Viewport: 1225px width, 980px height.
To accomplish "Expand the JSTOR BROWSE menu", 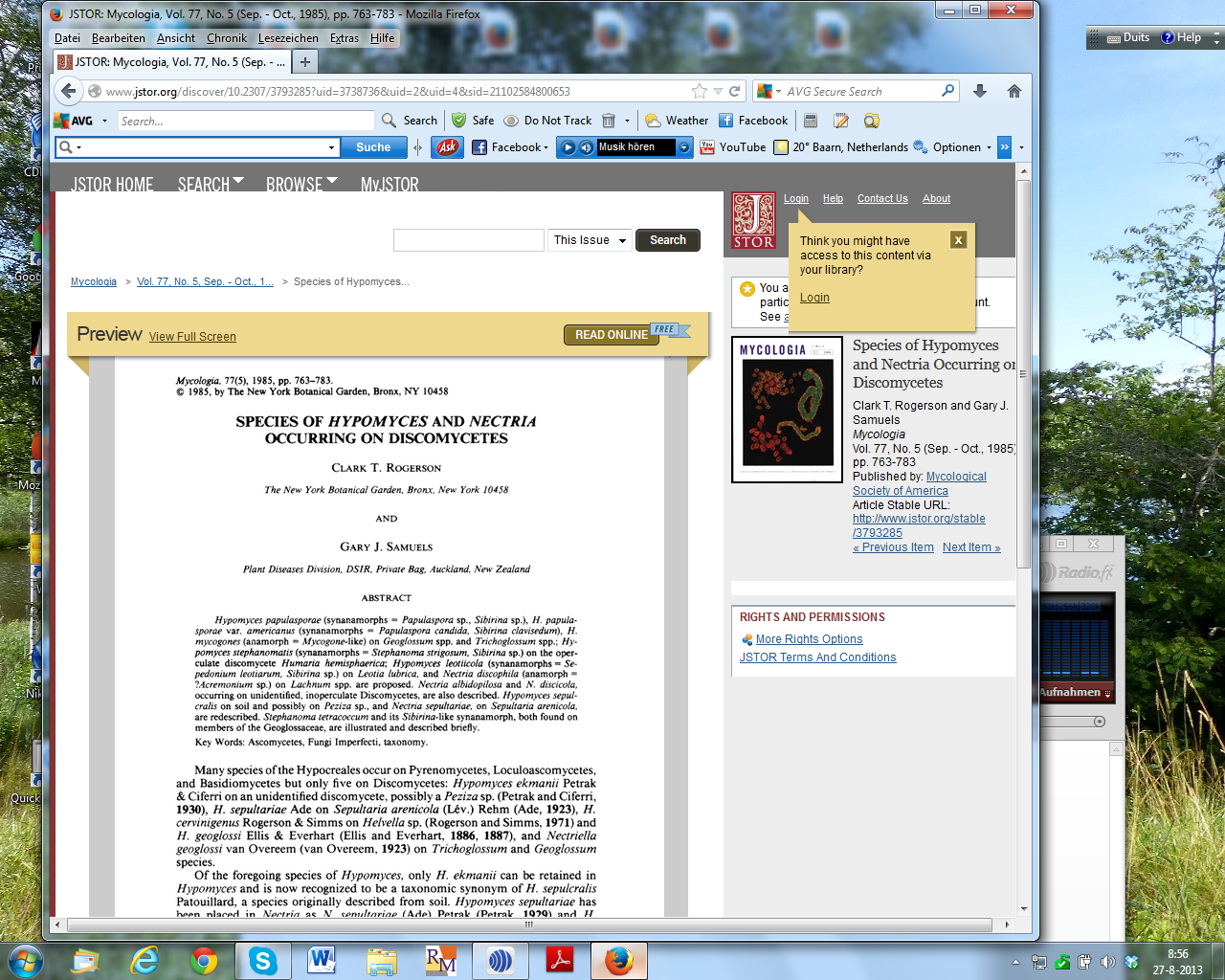I will 301,184.
